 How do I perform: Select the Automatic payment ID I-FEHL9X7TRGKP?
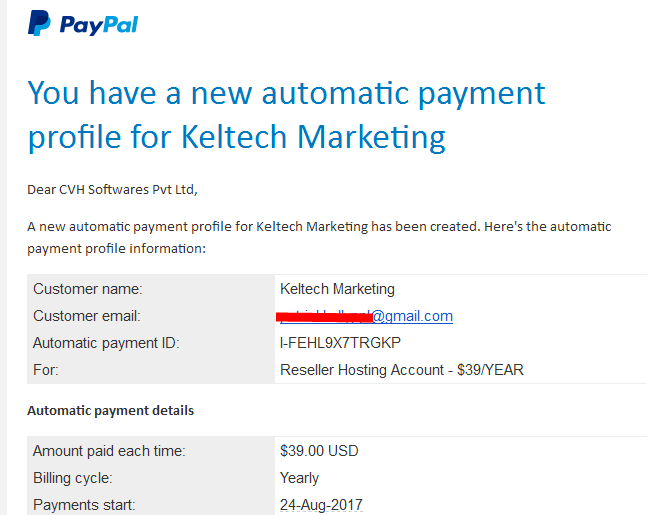pyautogui.click(x=340, y=343)
